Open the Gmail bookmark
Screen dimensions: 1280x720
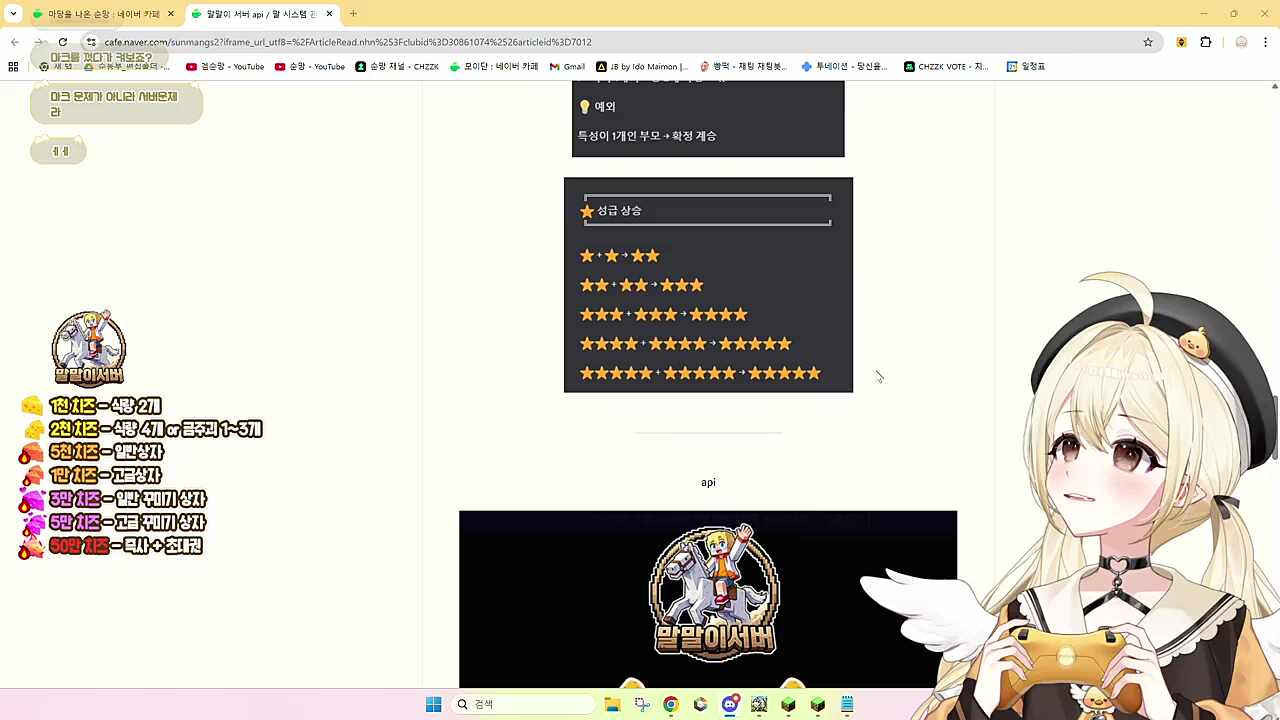pos(567,67)
